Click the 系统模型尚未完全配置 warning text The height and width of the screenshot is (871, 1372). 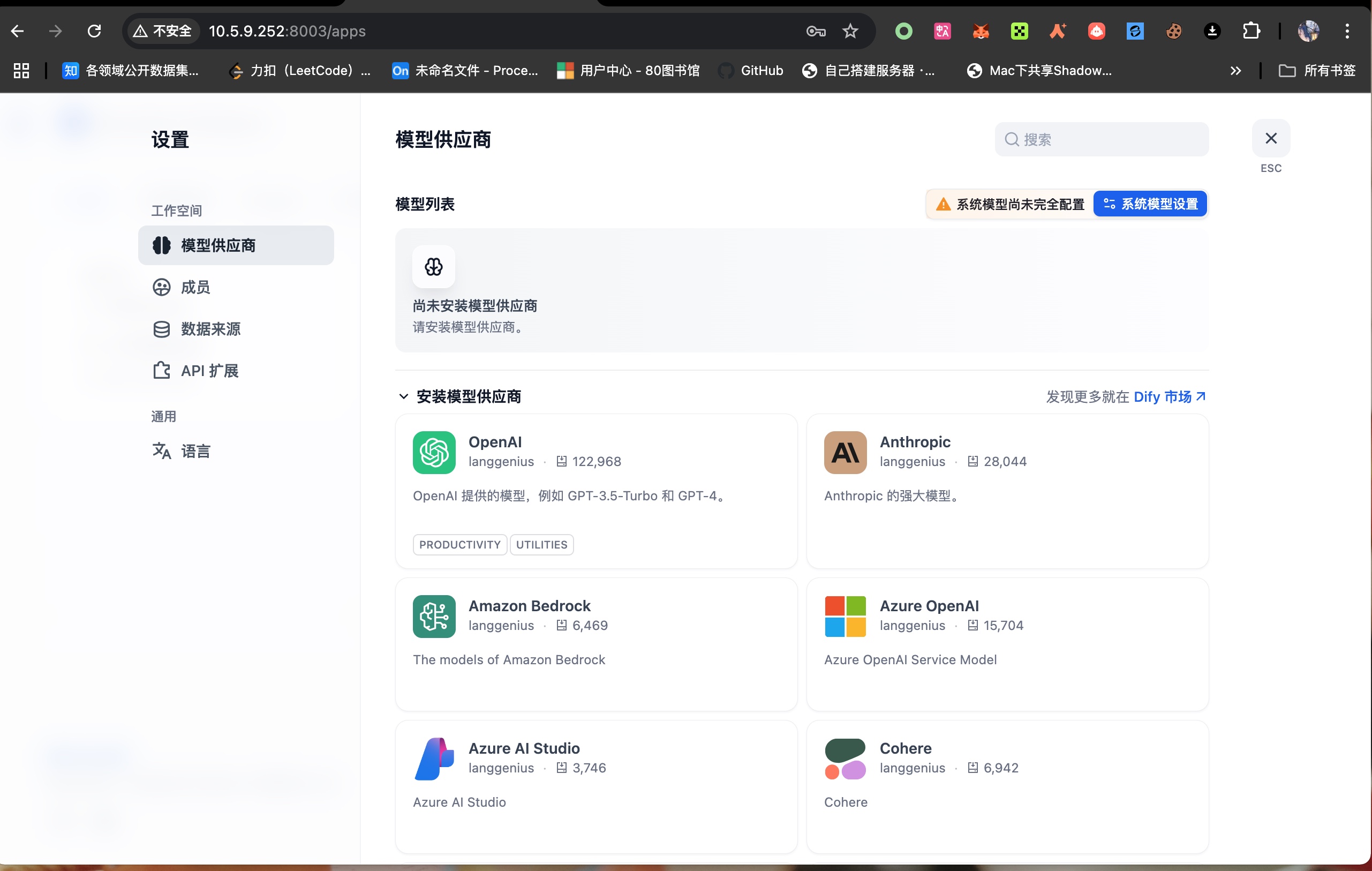coord(1021,204)
